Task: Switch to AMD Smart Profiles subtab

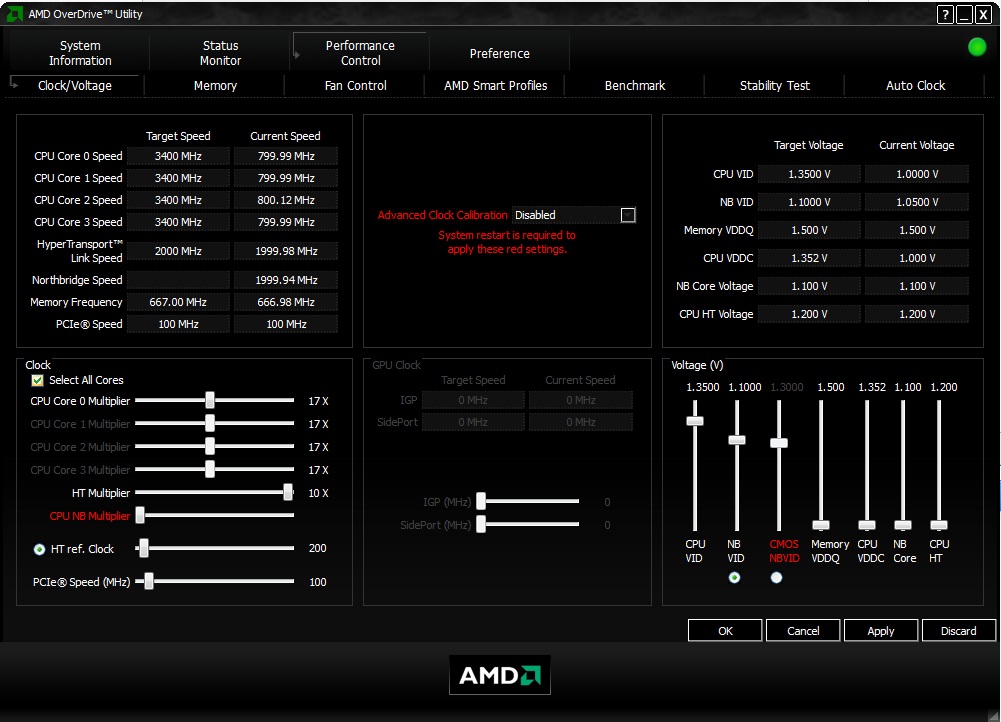Action: click(x=495, y=86)
